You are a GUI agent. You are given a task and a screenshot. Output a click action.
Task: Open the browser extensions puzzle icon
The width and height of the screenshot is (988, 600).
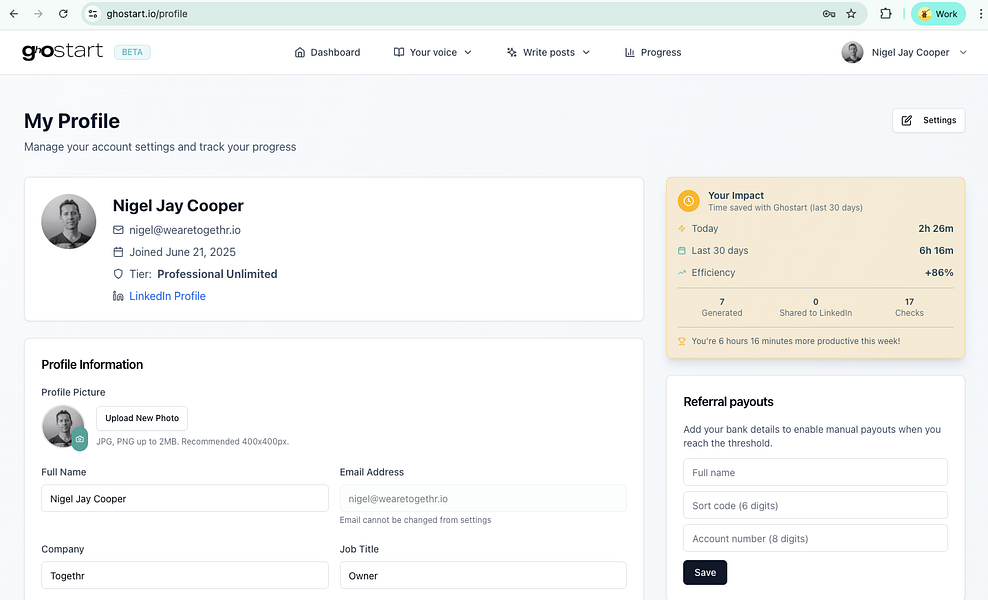(x=884, y=14)
